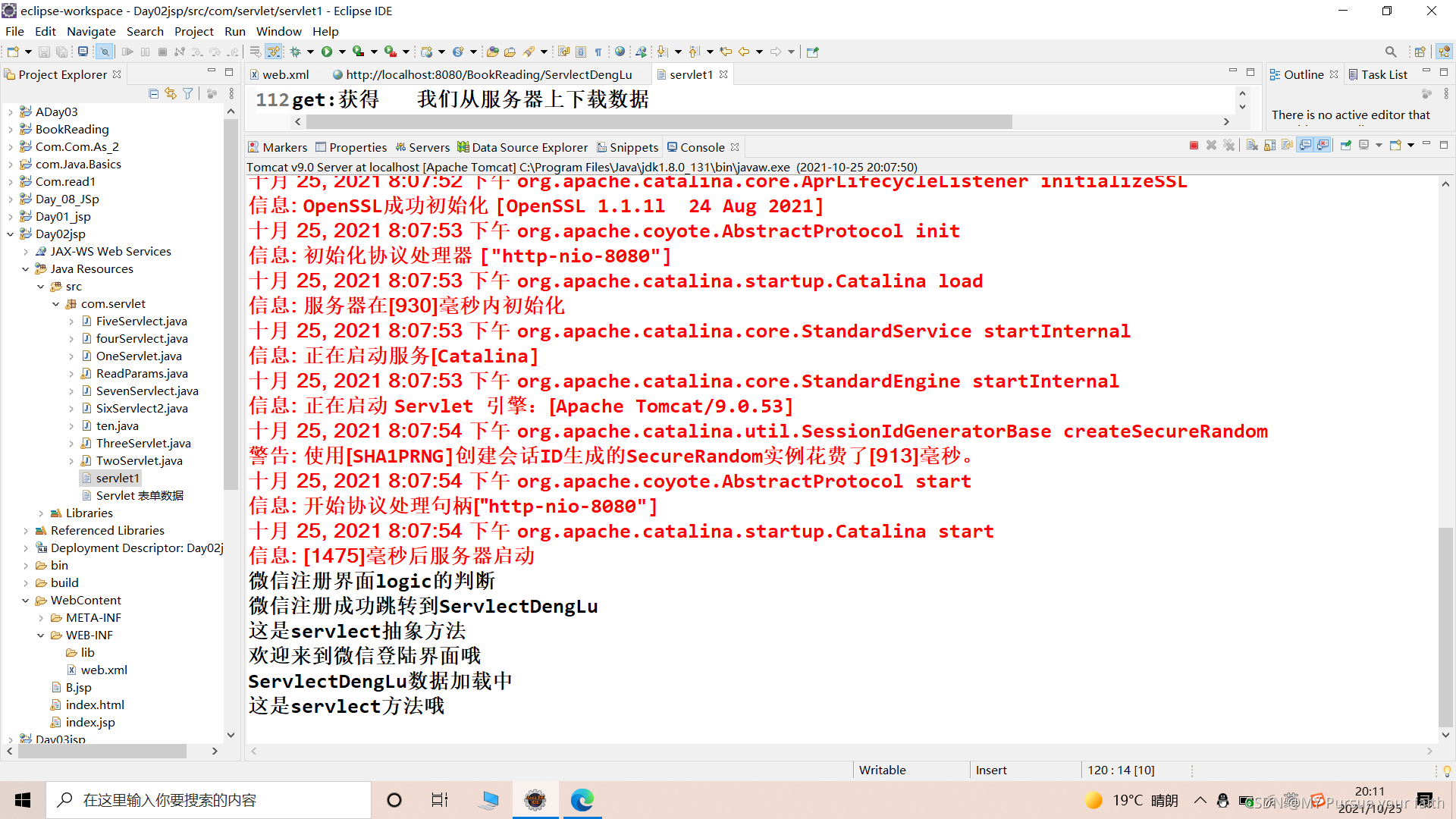
Task: Open web.xml editor tab
Action: [285, 74]
